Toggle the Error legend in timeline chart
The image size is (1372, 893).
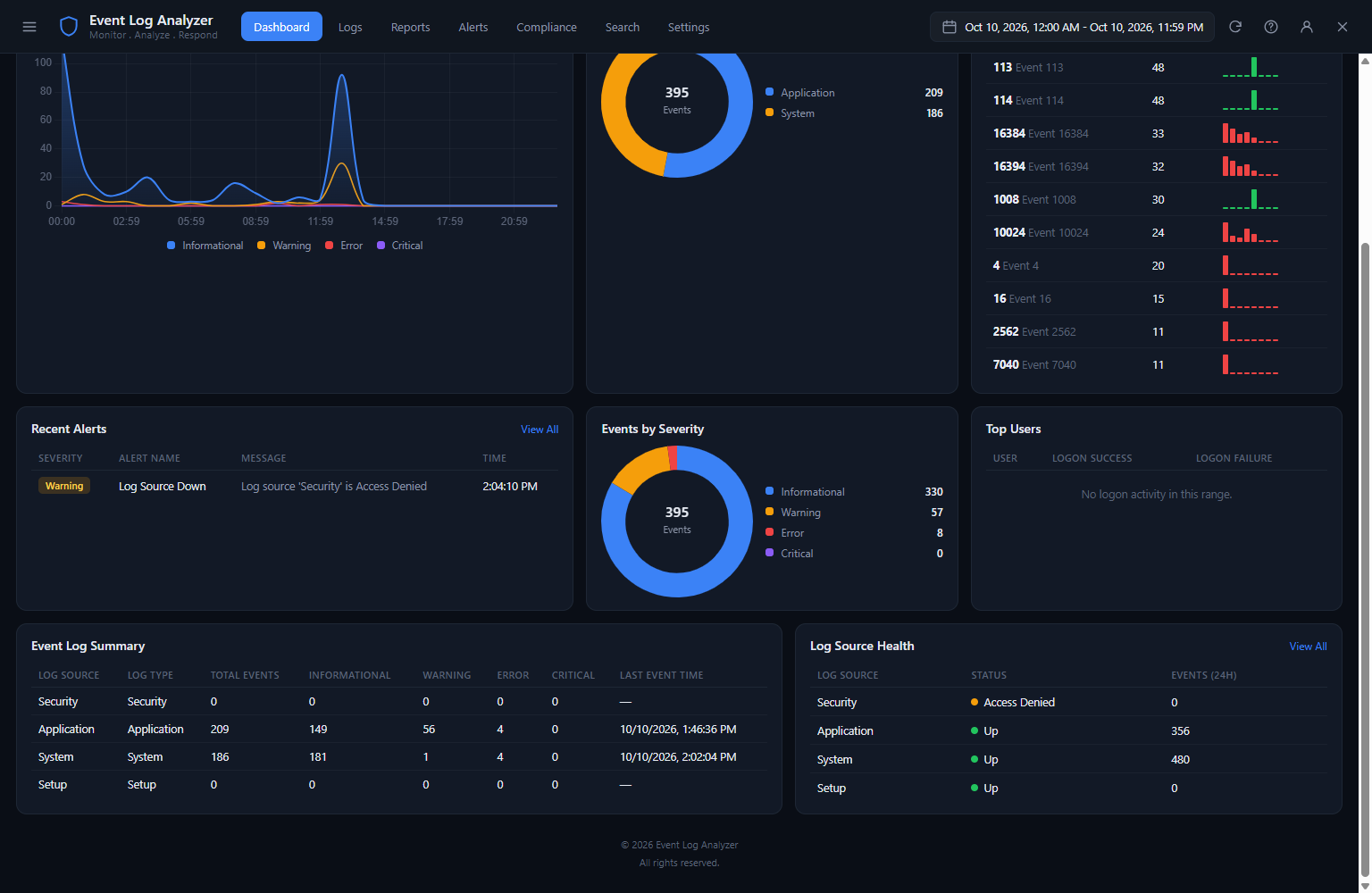pyautogui.click(x=344, y=246)
